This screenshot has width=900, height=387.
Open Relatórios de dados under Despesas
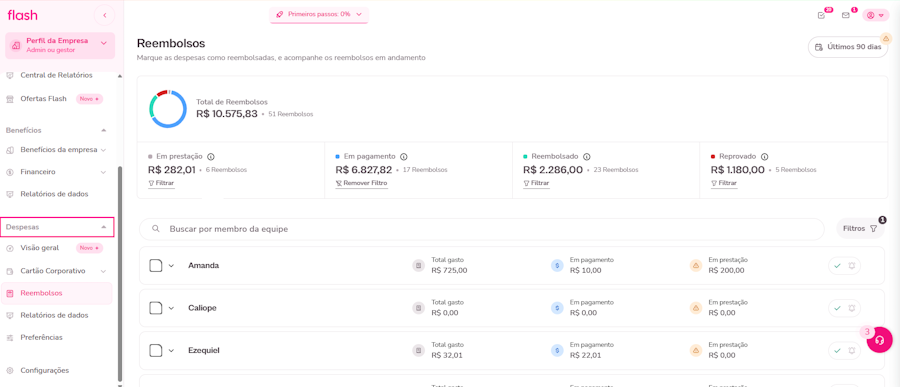(x=56, y=315)
